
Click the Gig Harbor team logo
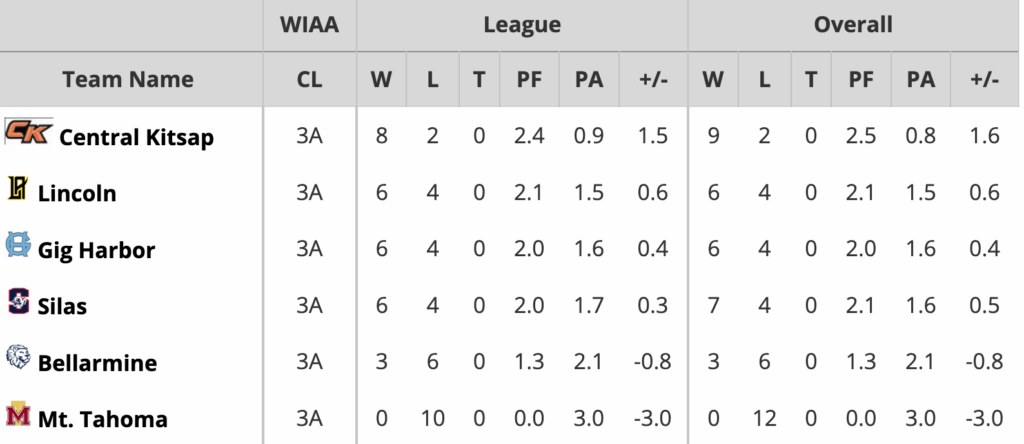click(18, 246)
